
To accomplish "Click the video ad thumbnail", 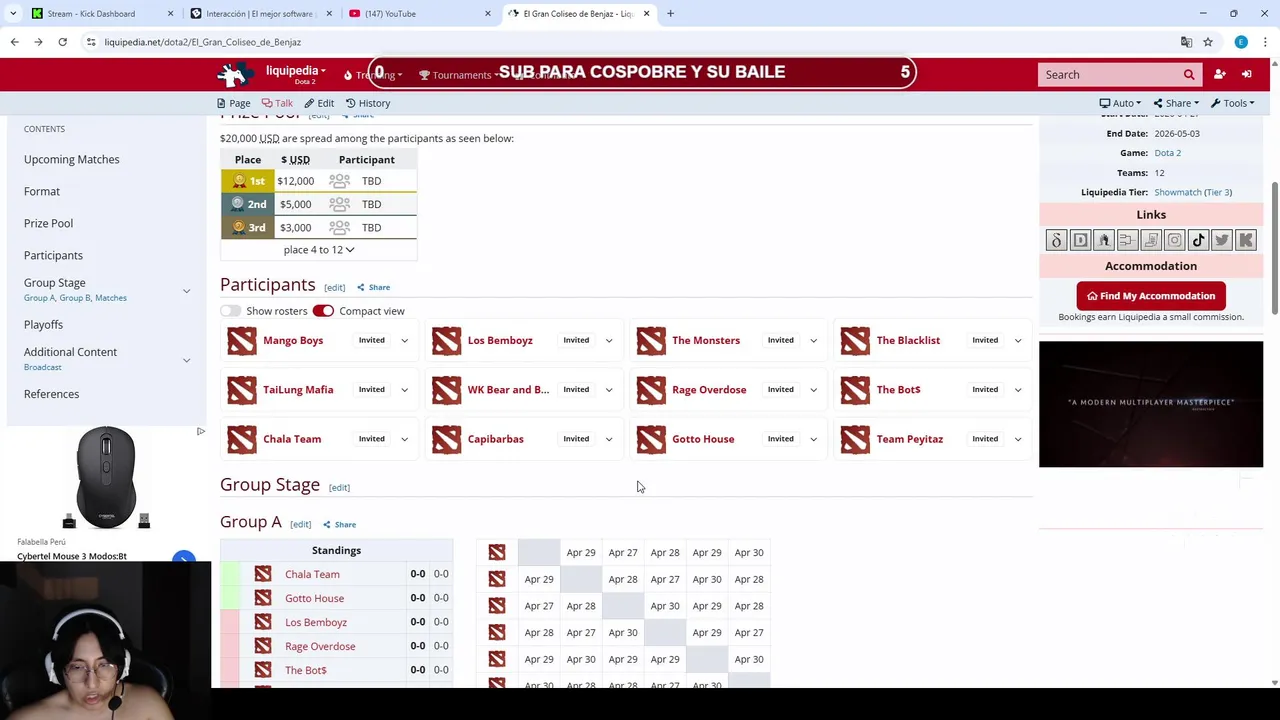I will (x=1151, y=404).
